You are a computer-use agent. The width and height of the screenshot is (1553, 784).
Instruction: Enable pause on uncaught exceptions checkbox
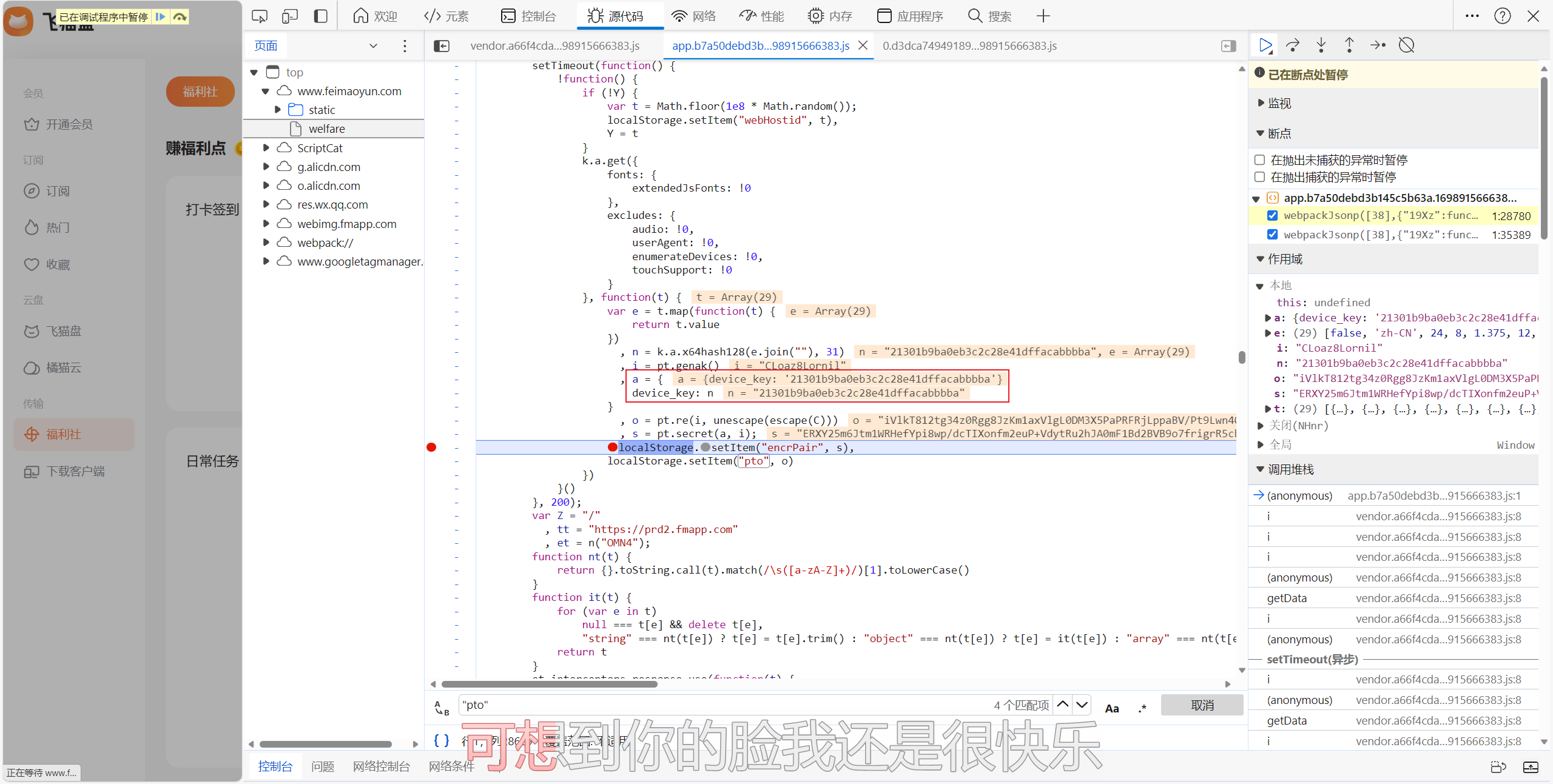tap(1260, 160)
